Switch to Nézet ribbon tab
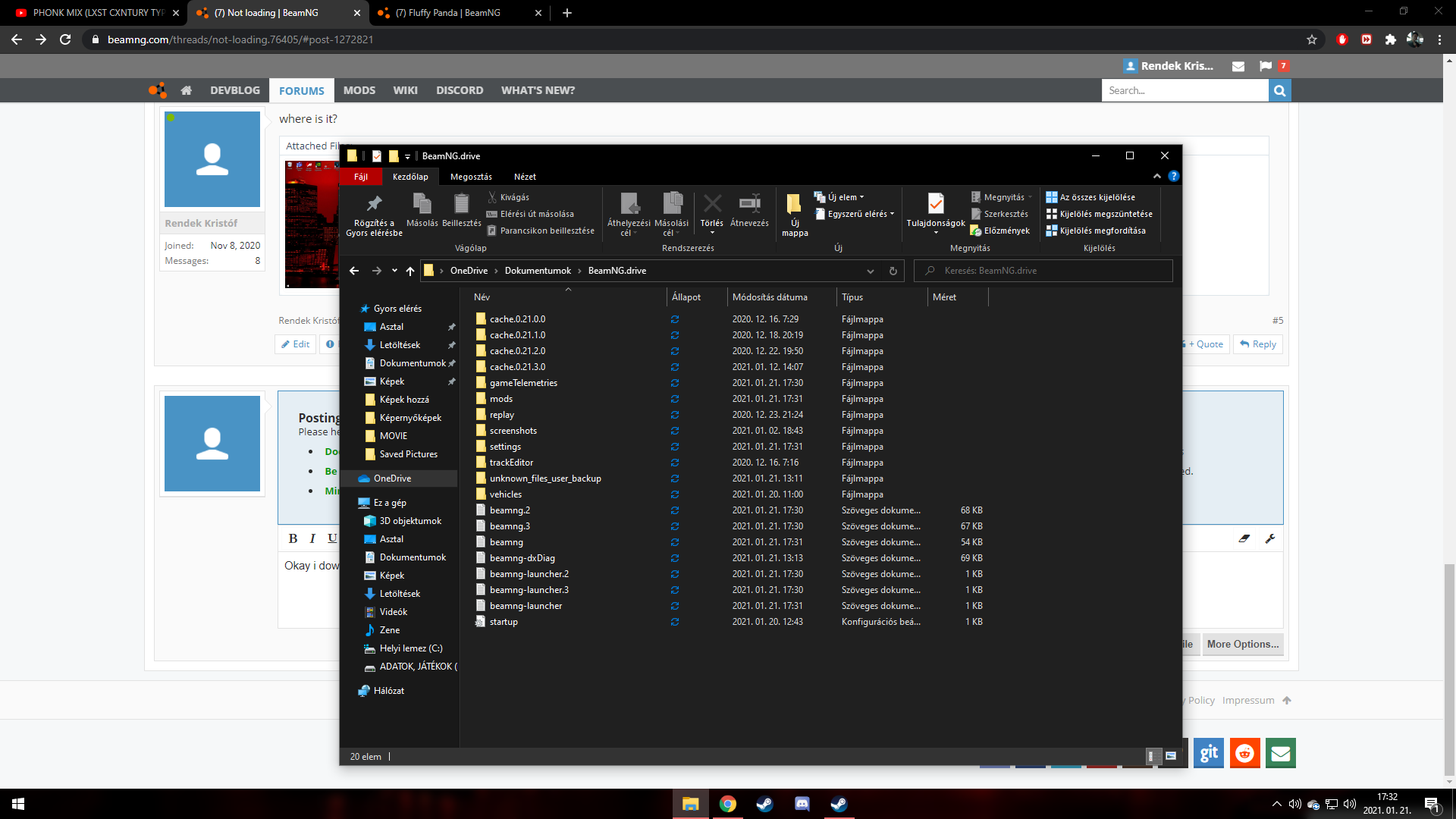The height and width of the screenshot is (819, 1456). tap(525, 177)
